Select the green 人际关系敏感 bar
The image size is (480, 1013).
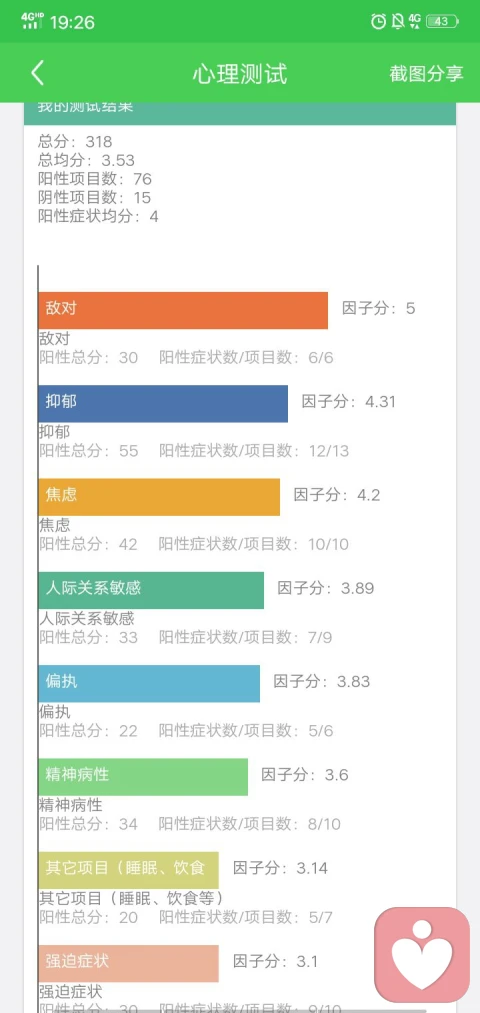(x=151, y=590)
